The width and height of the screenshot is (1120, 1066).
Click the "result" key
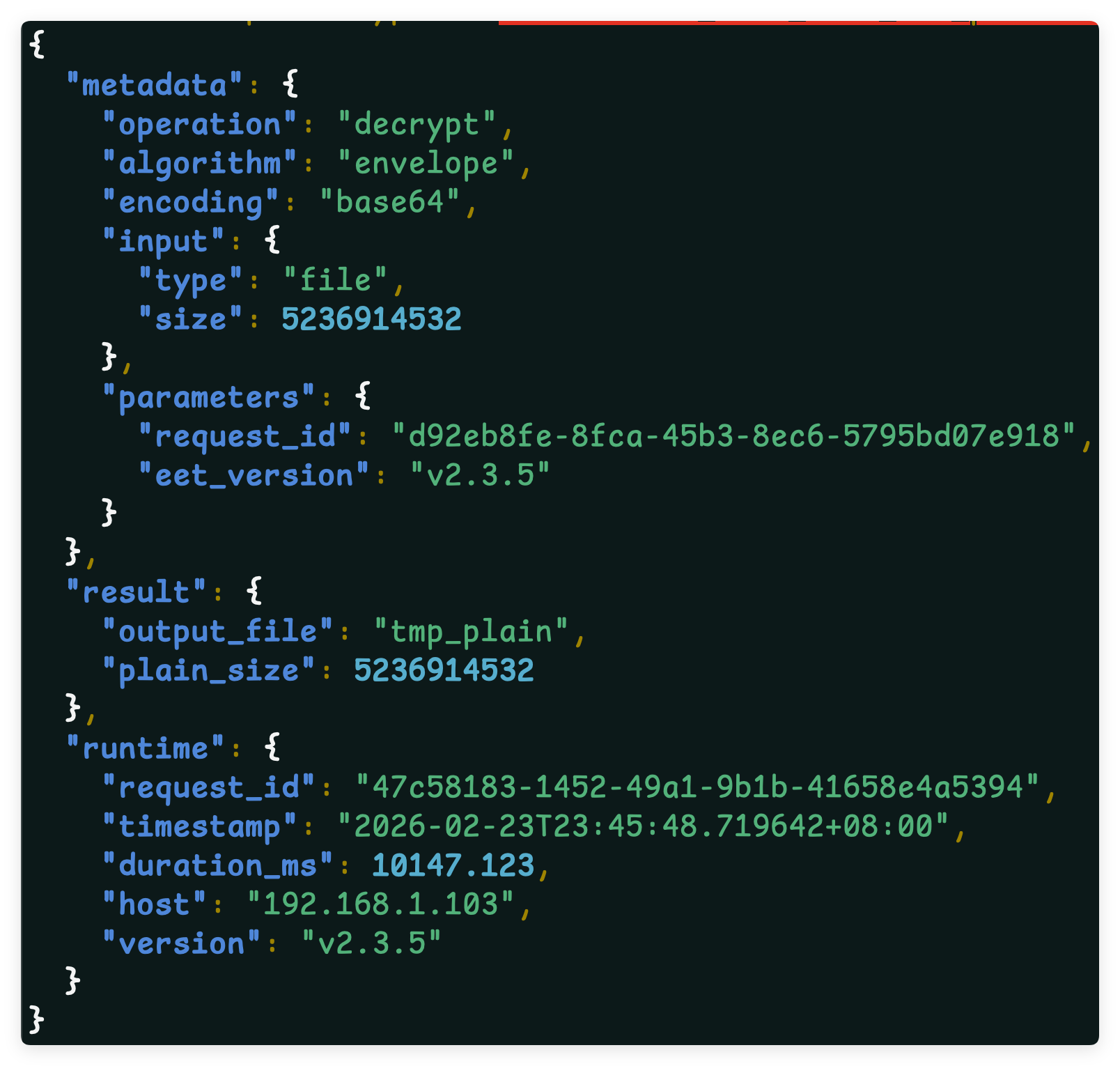click(x=136, y=593)
